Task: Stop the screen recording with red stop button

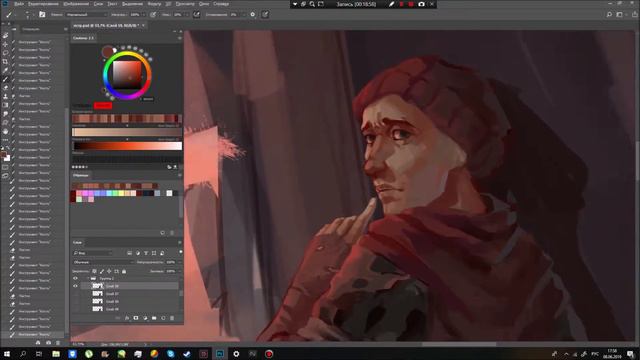Action: [411, 4]
